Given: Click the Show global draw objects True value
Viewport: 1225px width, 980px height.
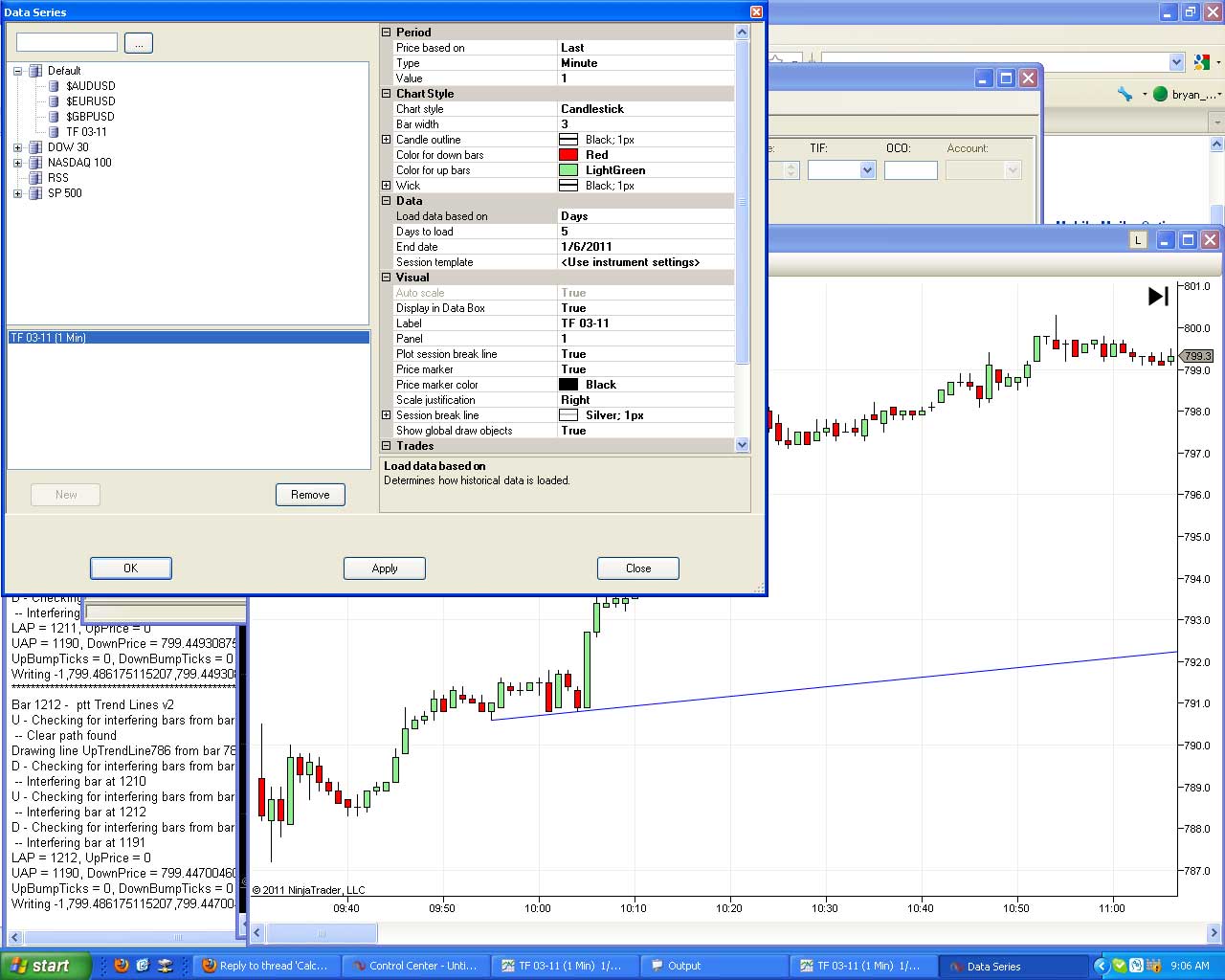Looking at the screenshot, I should (646, 431).
